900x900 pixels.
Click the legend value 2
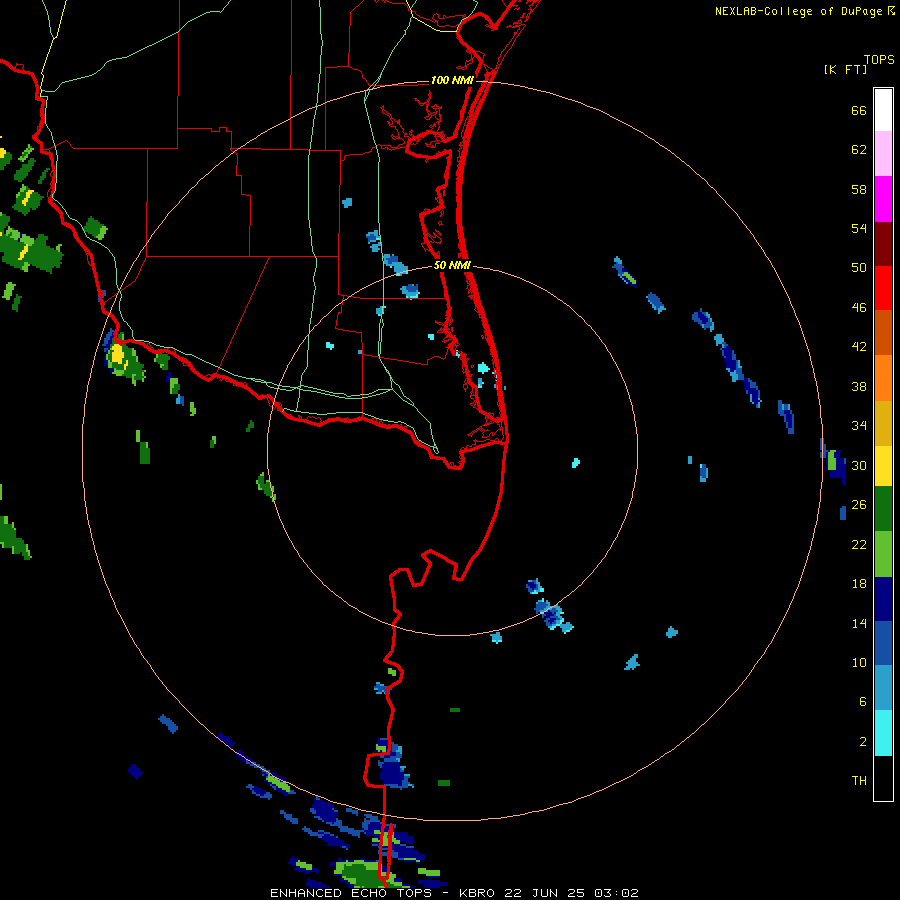(863, 742)
